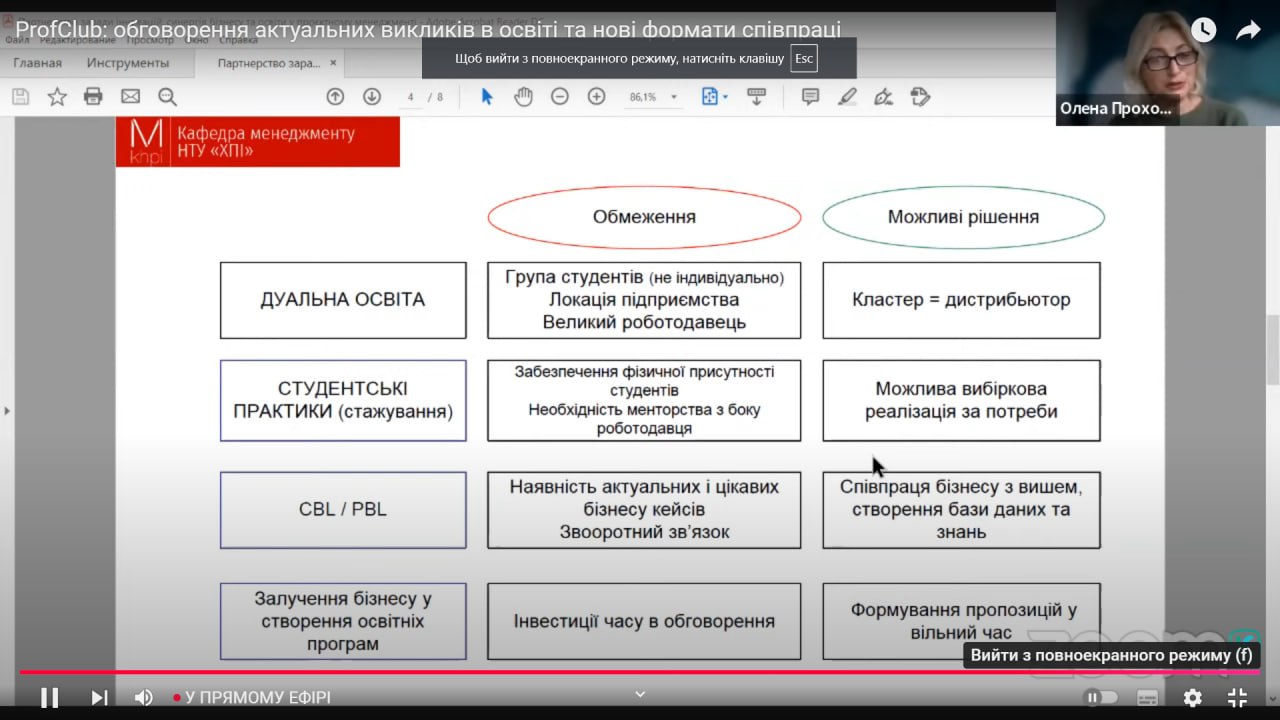1280x720 pixels.
Task: Open the Главная tab in Acrobat
Action: 37,63
